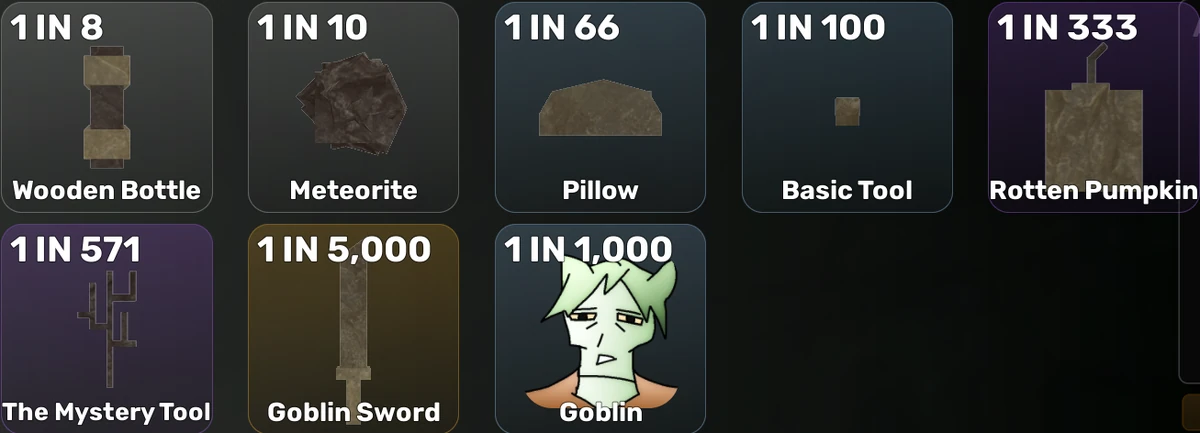The height and width of the screenshot is (433, 1200).
Task: Click the 1 IN 8 odds label
Action: [x=57, y=27]
